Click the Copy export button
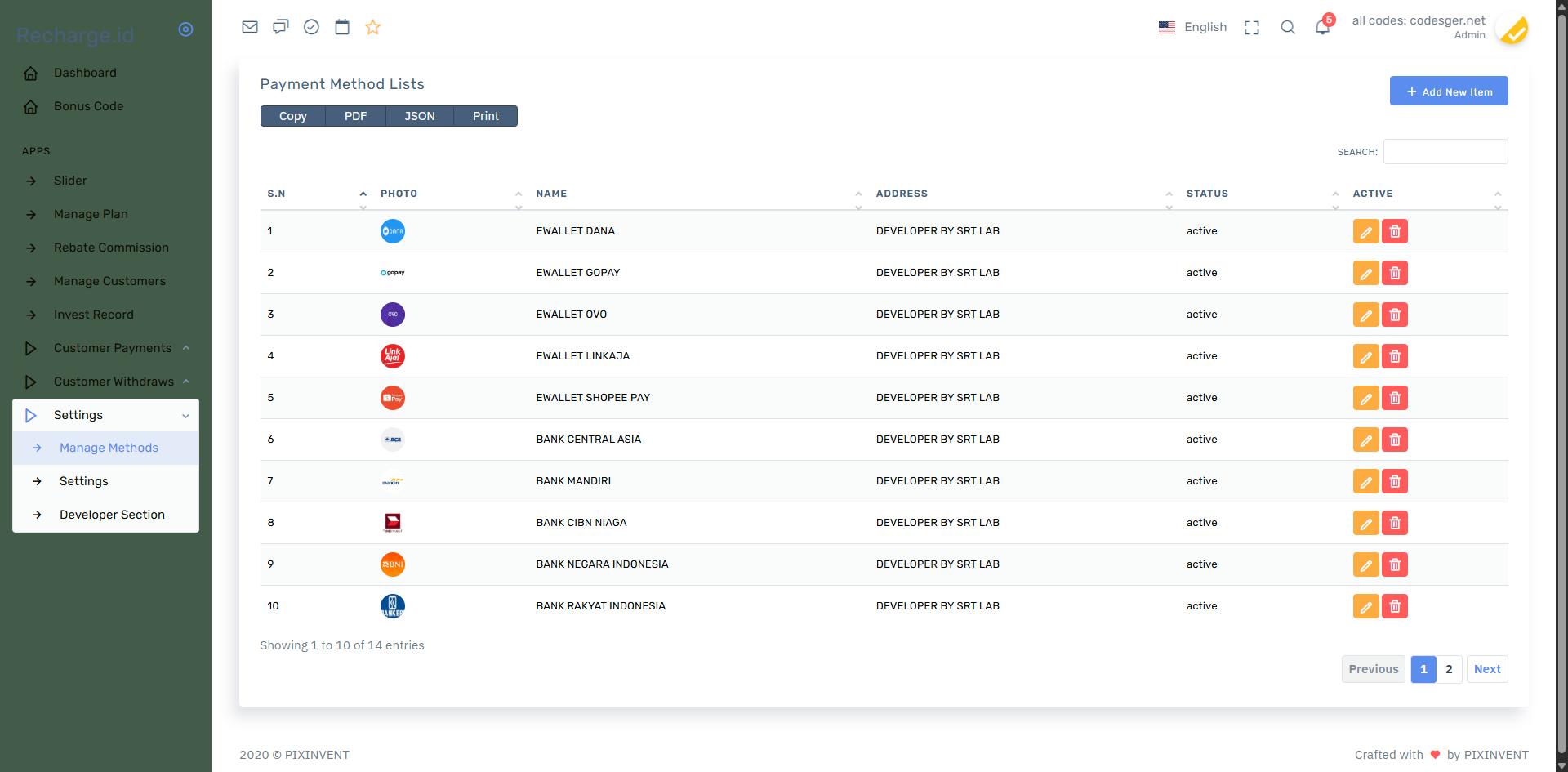 292,116
